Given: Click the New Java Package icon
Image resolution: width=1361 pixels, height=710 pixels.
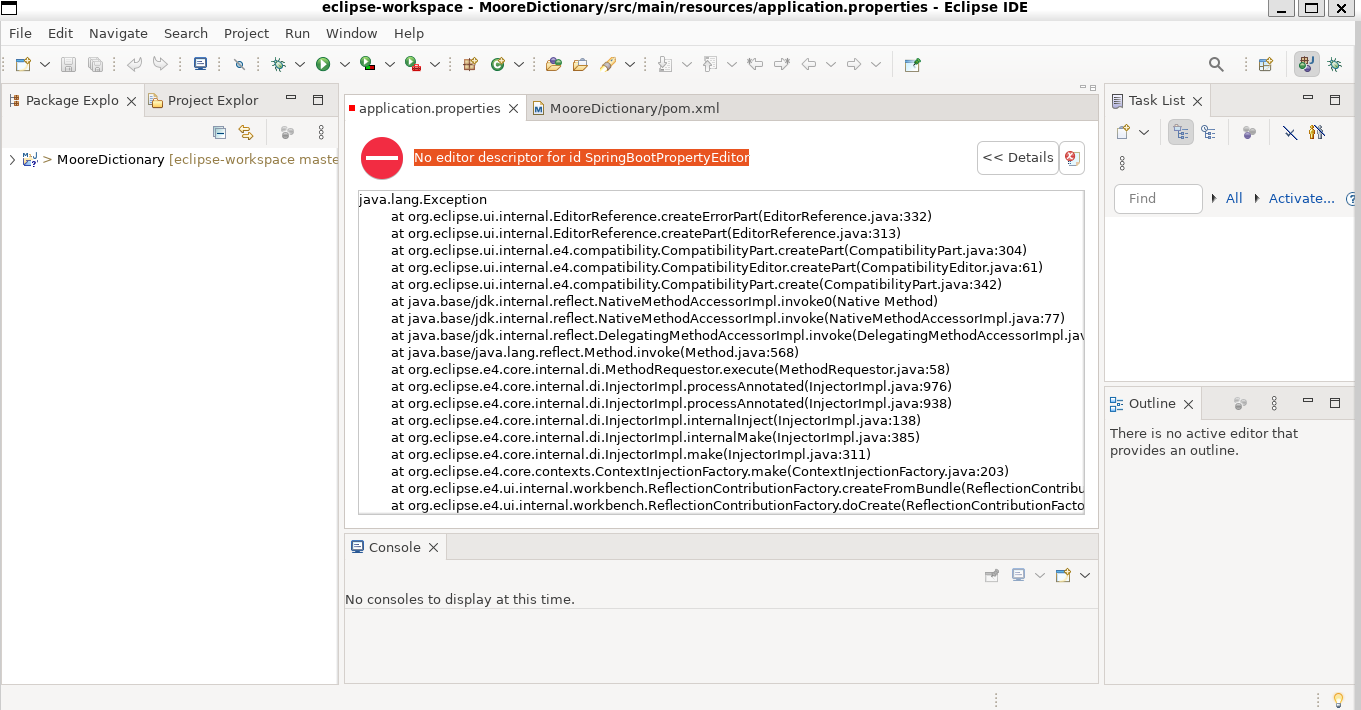Looking at the screenshot, I should (470, 64).
